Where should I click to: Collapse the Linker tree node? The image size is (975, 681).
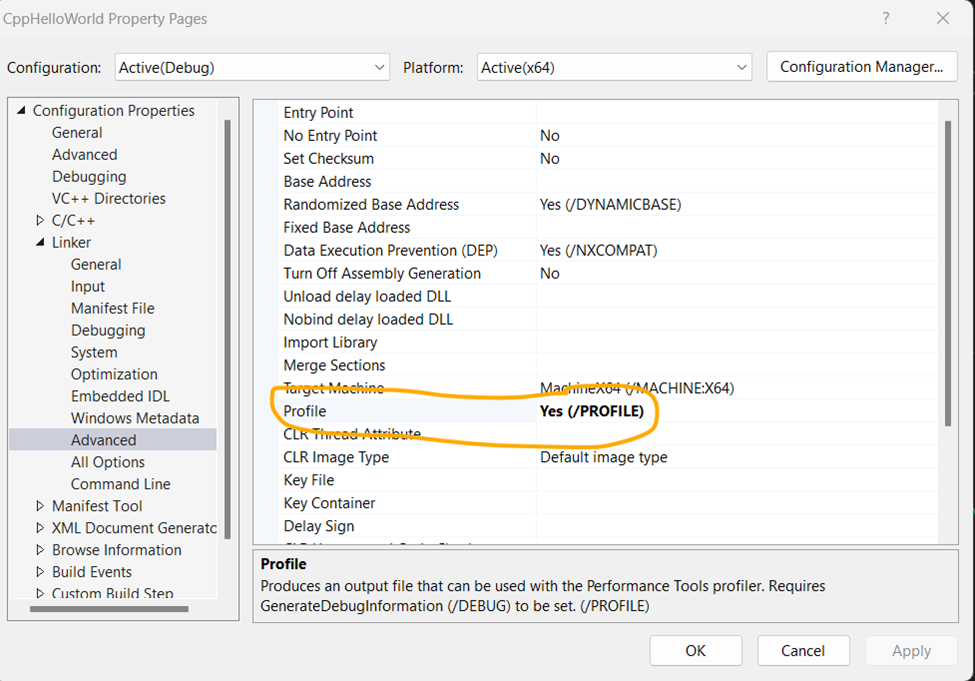click(42, 242)
